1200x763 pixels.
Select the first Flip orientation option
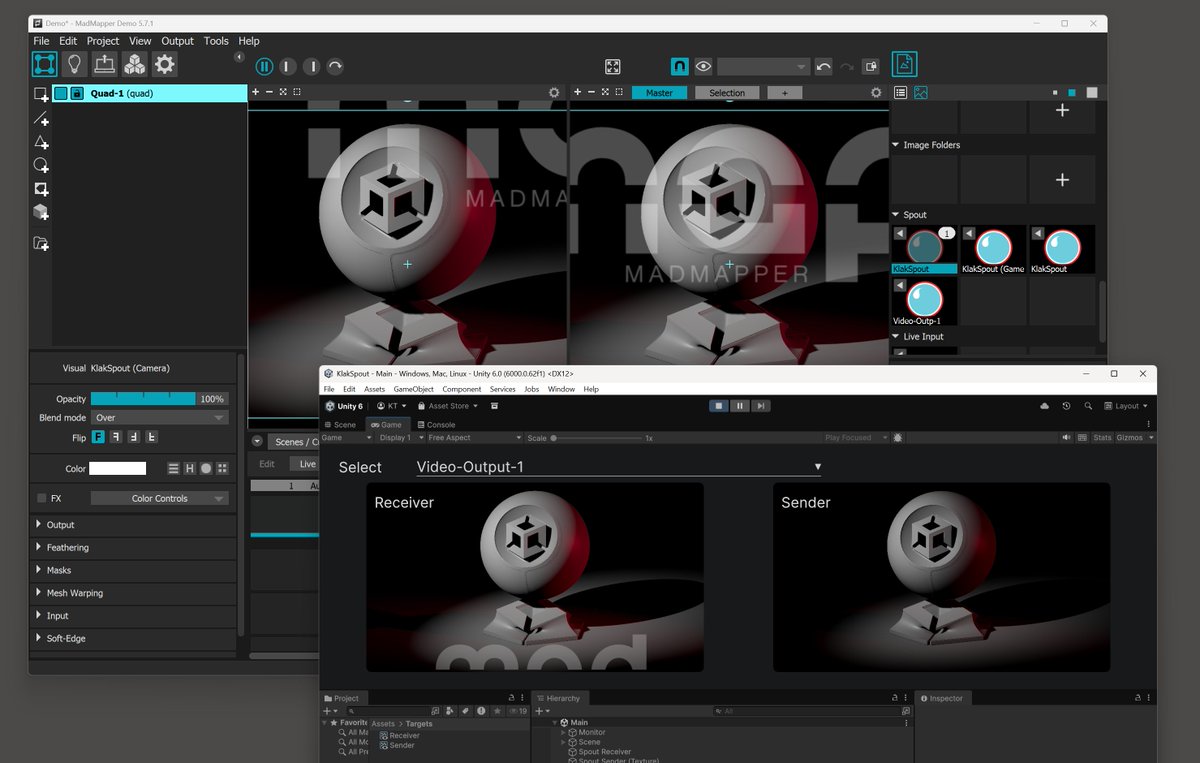[x=99, y=438]
